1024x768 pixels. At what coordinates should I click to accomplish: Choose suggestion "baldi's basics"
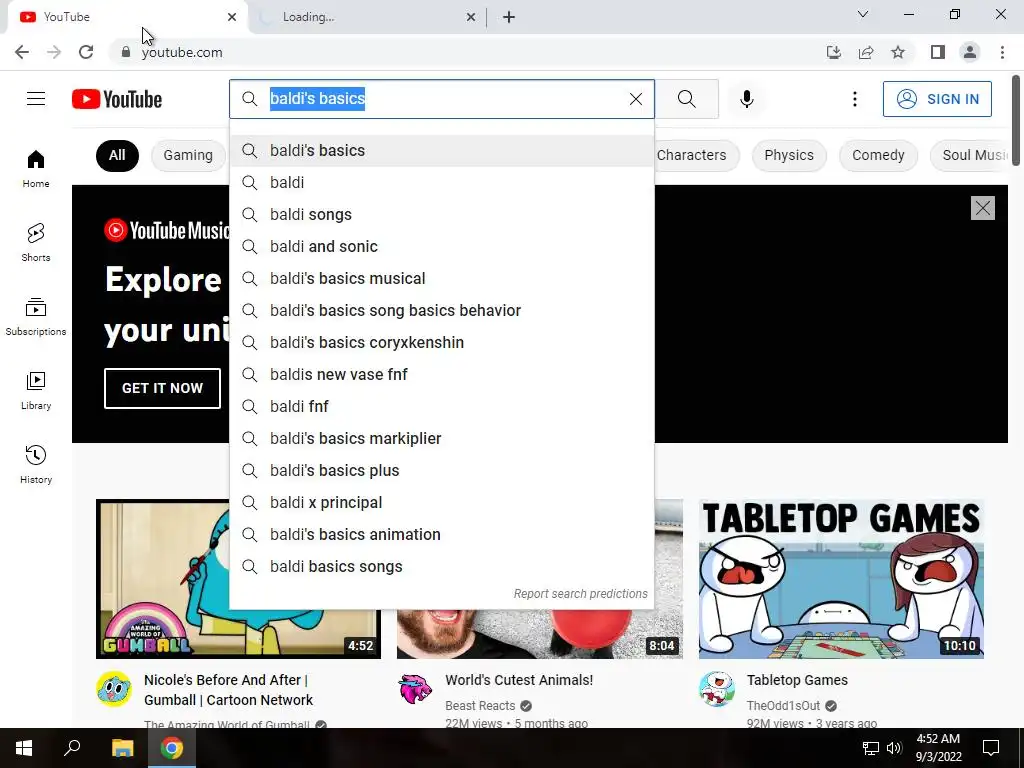click(x=442, y=151)
